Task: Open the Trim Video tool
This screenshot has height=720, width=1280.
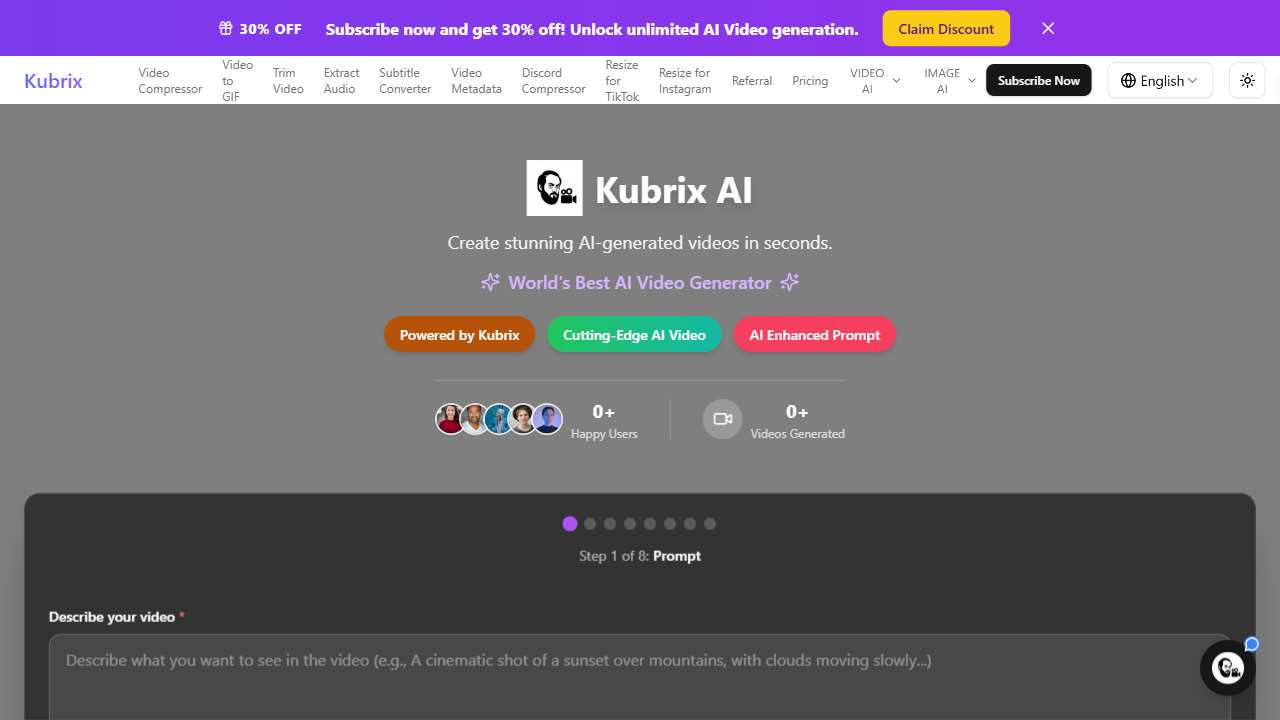Action: 287,80
